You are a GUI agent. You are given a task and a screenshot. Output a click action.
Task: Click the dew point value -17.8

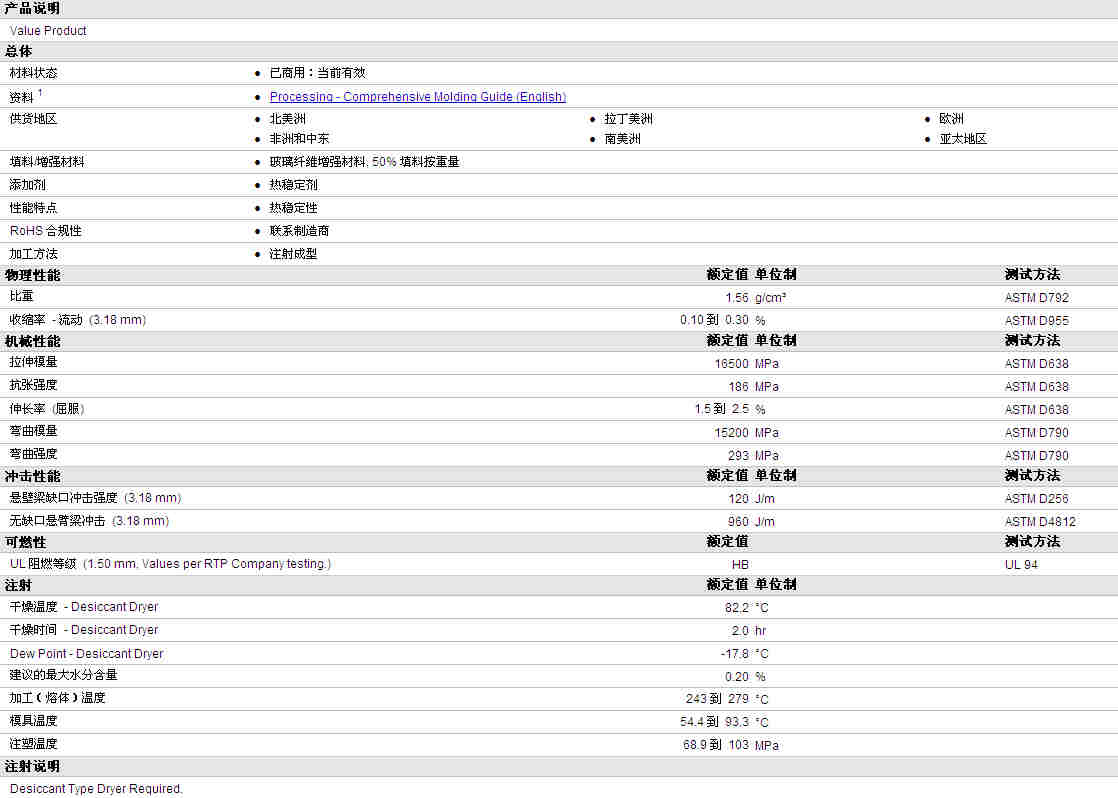[x=734, y=654]
